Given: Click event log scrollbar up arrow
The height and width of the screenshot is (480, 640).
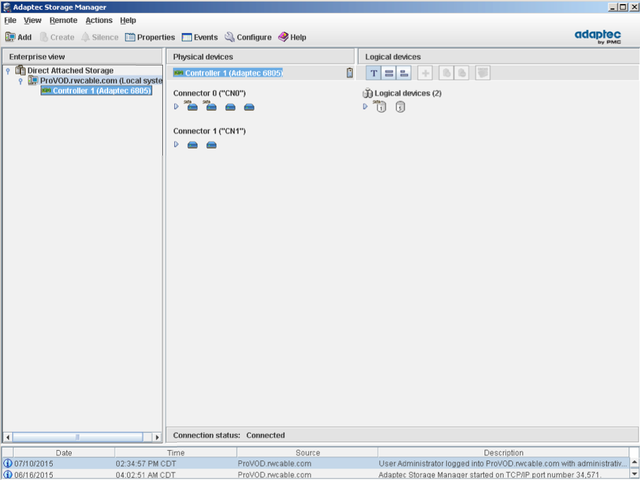Looking at the screenshot, I should pos(634,462).
